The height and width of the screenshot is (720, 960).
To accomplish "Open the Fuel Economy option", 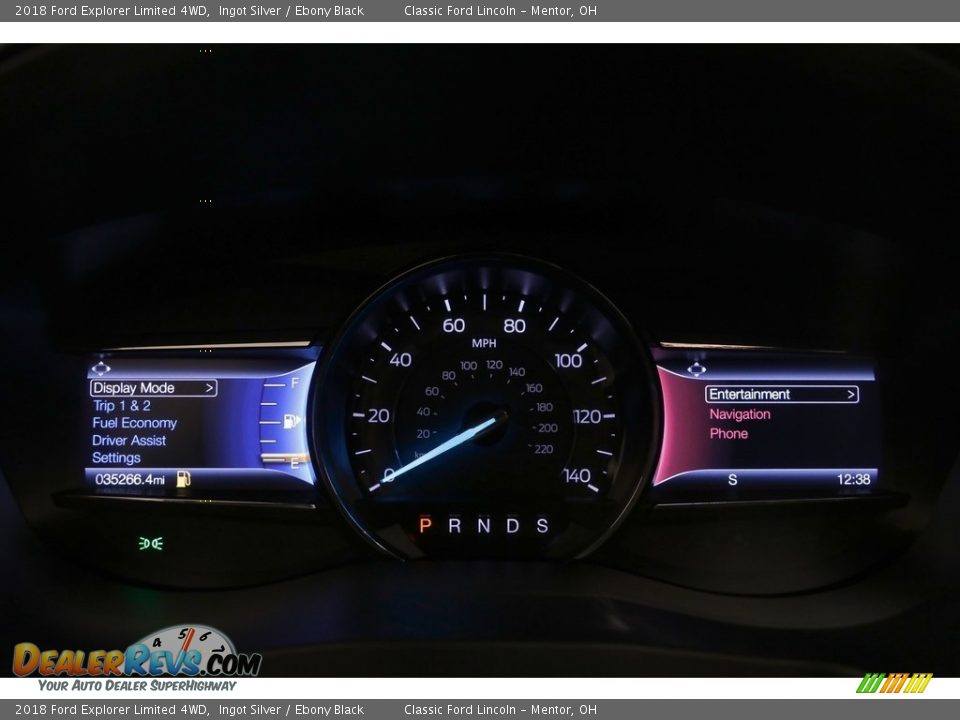I will pos(134,423).
